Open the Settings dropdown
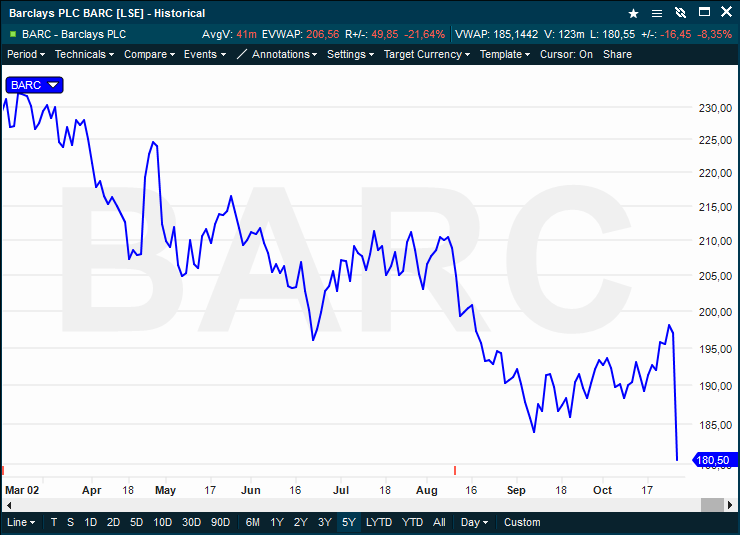740x535 pixels. [351, 54]
